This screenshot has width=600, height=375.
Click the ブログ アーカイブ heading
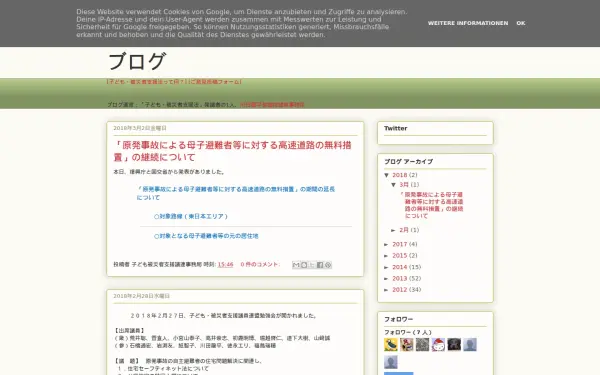pos(408,161)
